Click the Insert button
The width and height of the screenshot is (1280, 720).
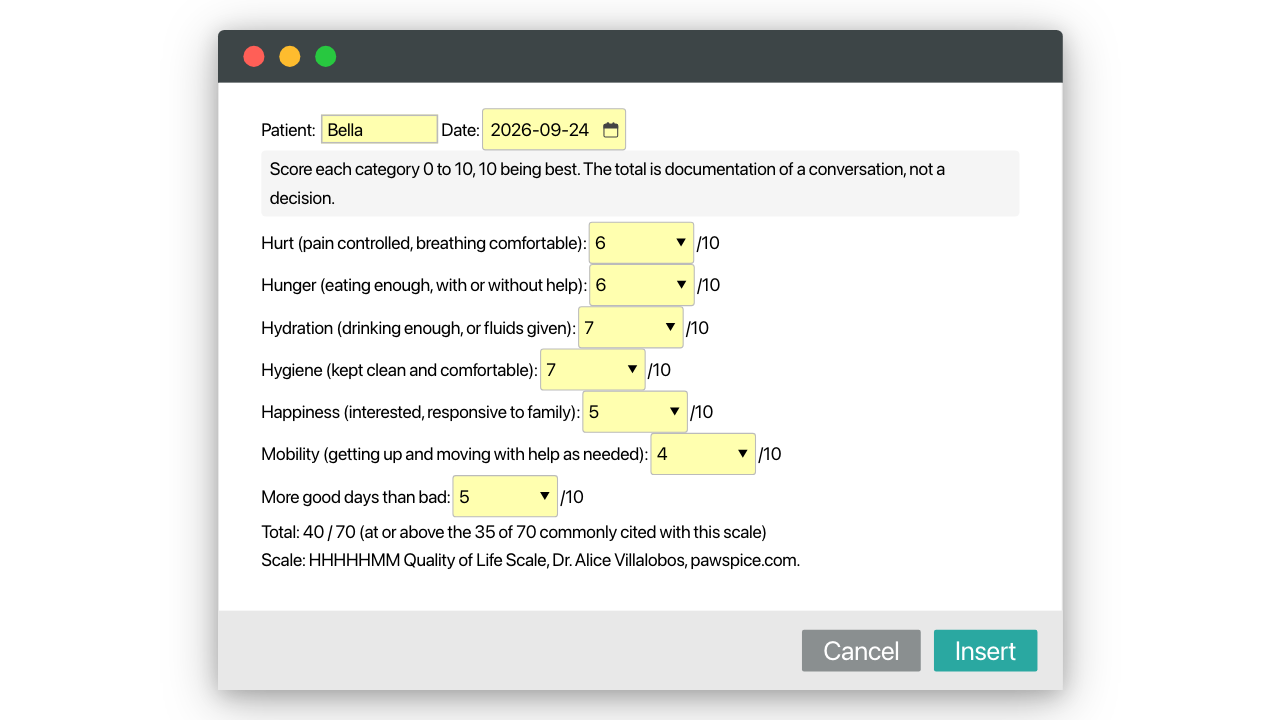(x=985, y=651)
